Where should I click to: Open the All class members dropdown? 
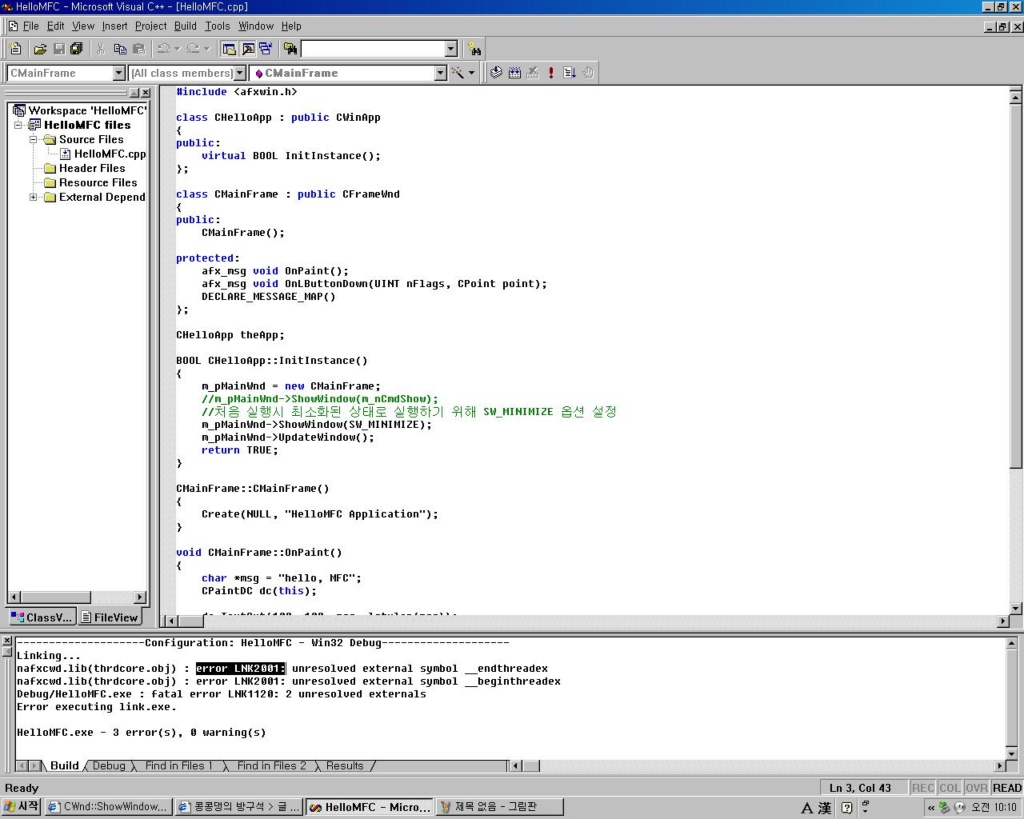coord(240,72)
